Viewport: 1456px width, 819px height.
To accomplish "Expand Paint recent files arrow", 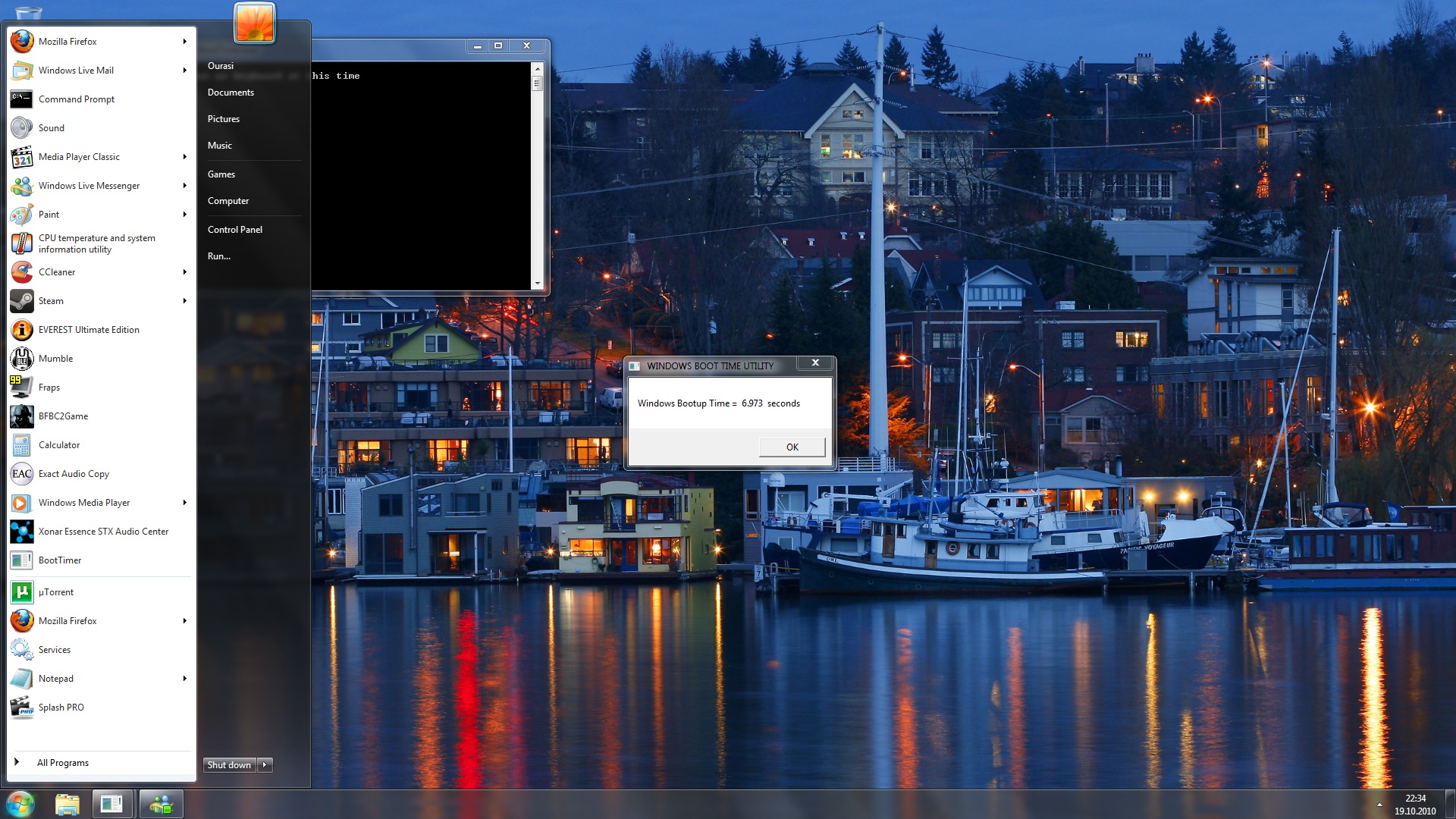I will coord(184,215).
